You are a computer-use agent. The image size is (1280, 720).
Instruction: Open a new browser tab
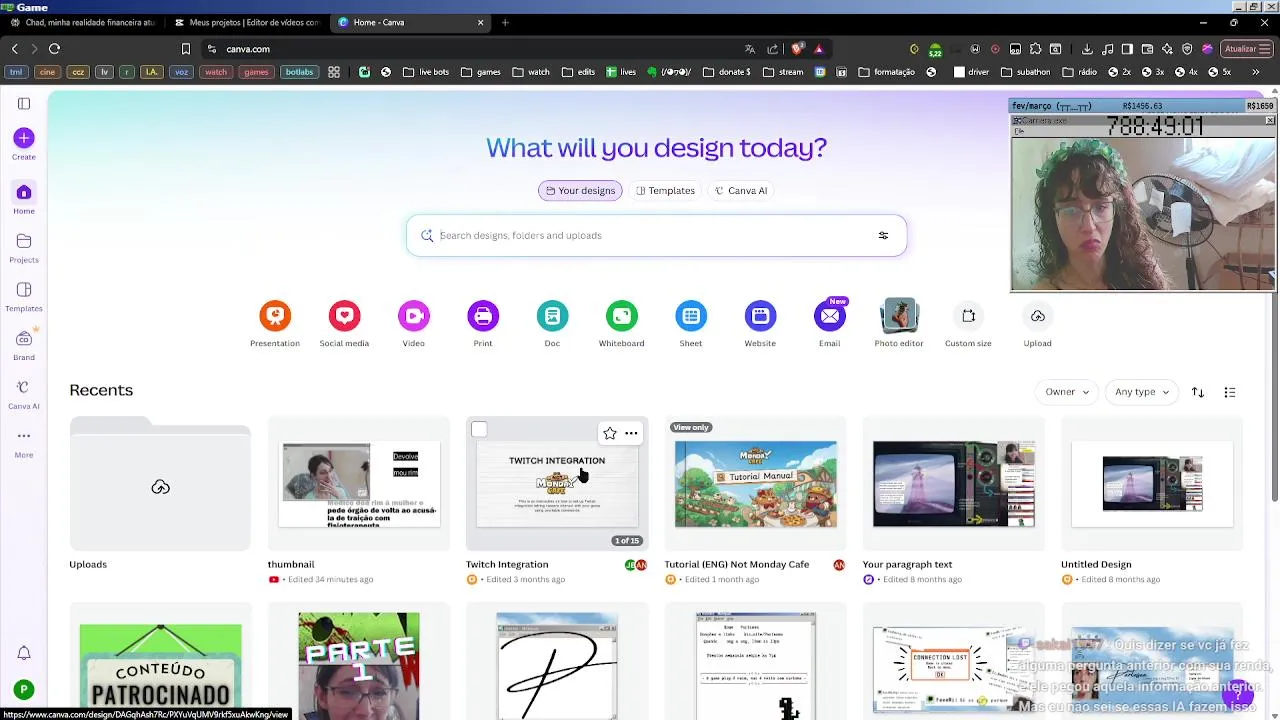pyautogui.click(x=505, y=22)
